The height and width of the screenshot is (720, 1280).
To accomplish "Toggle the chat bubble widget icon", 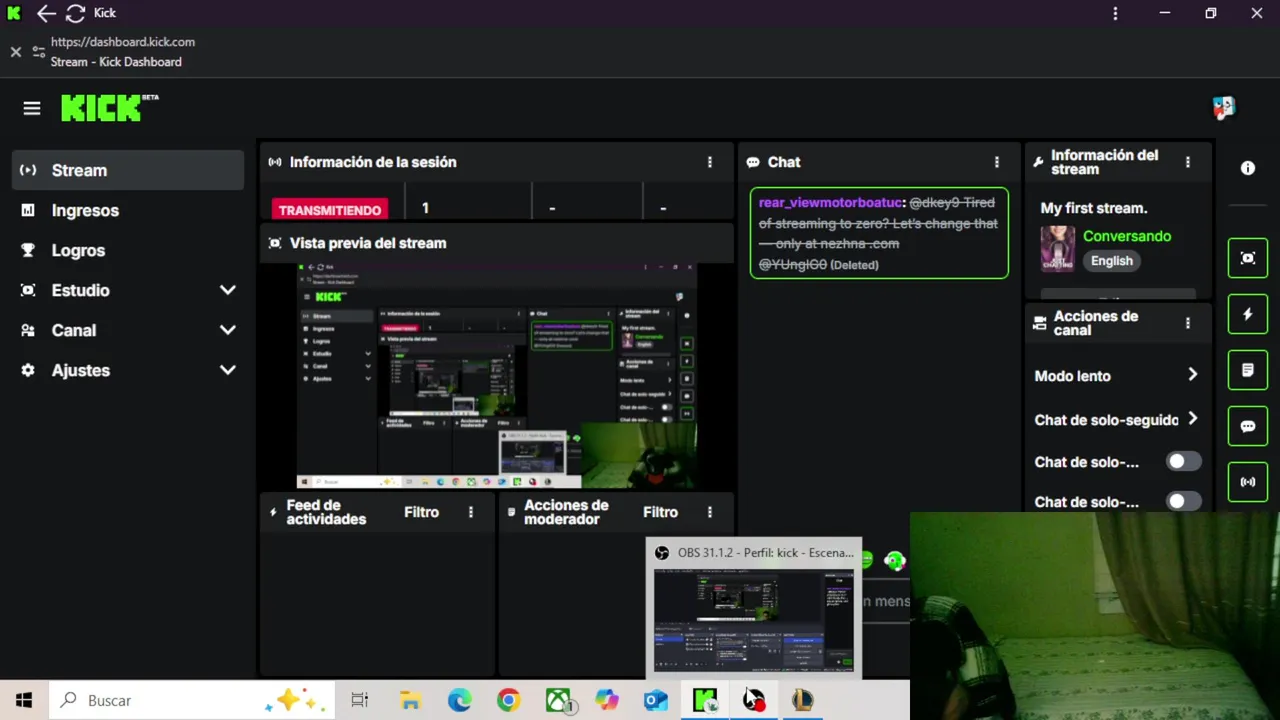I will (1248, 426).
